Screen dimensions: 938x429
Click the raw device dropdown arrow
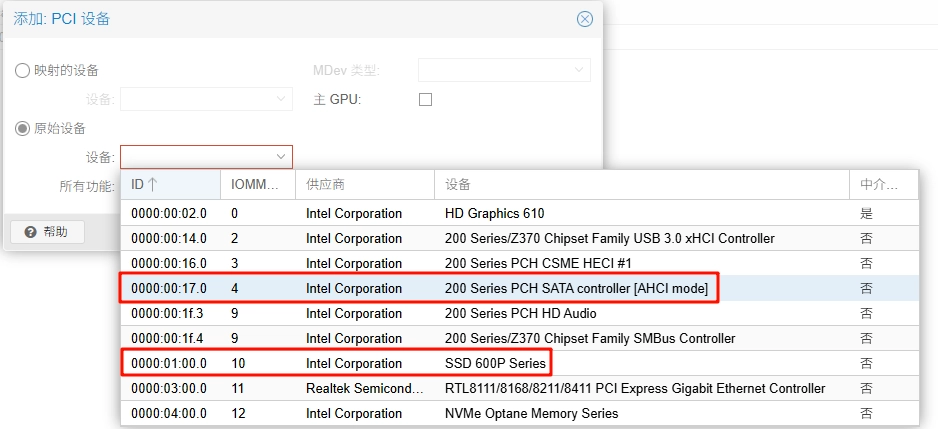281,157
